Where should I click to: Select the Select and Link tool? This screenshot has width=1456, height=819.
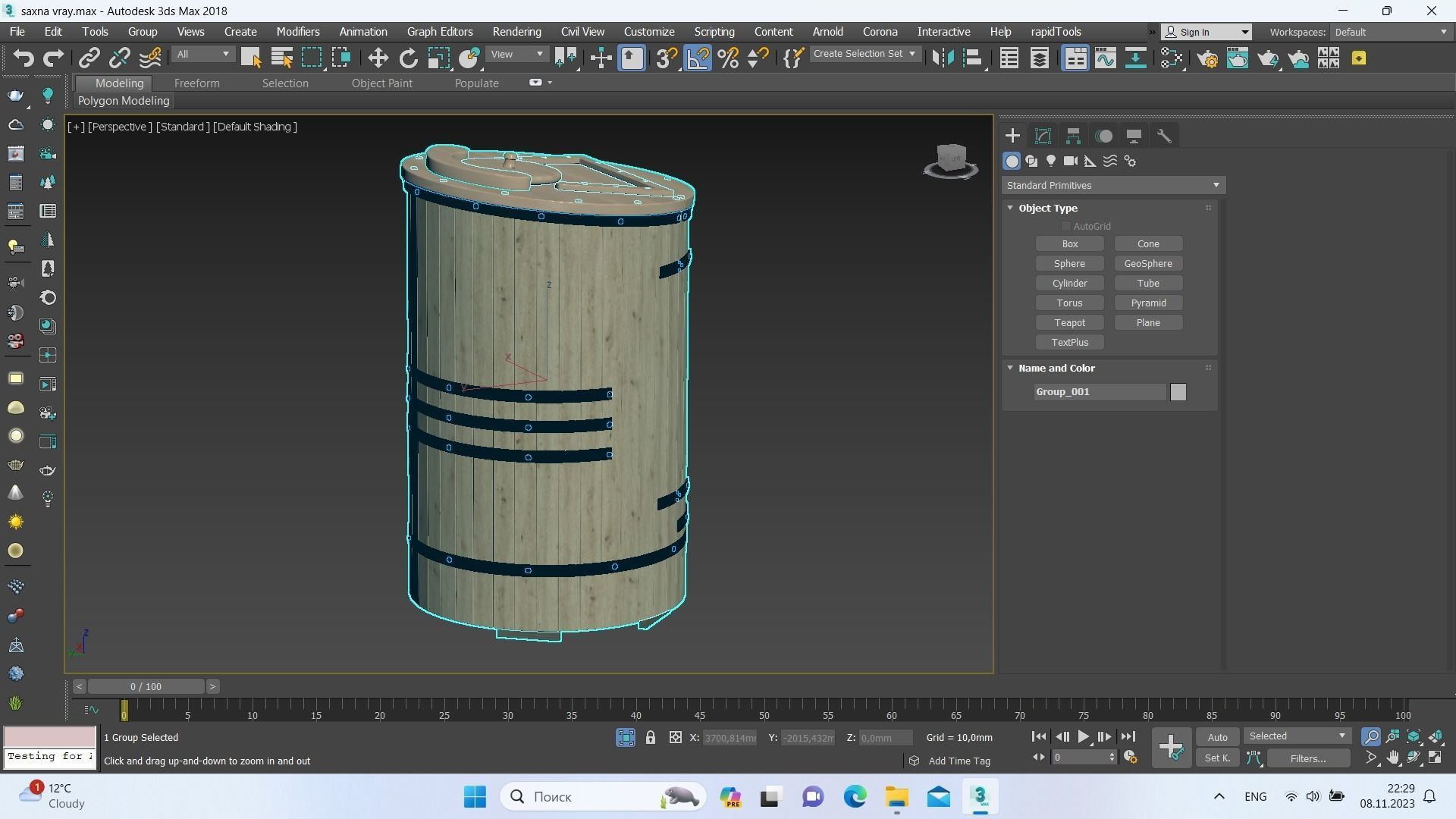tap(89, 58)
